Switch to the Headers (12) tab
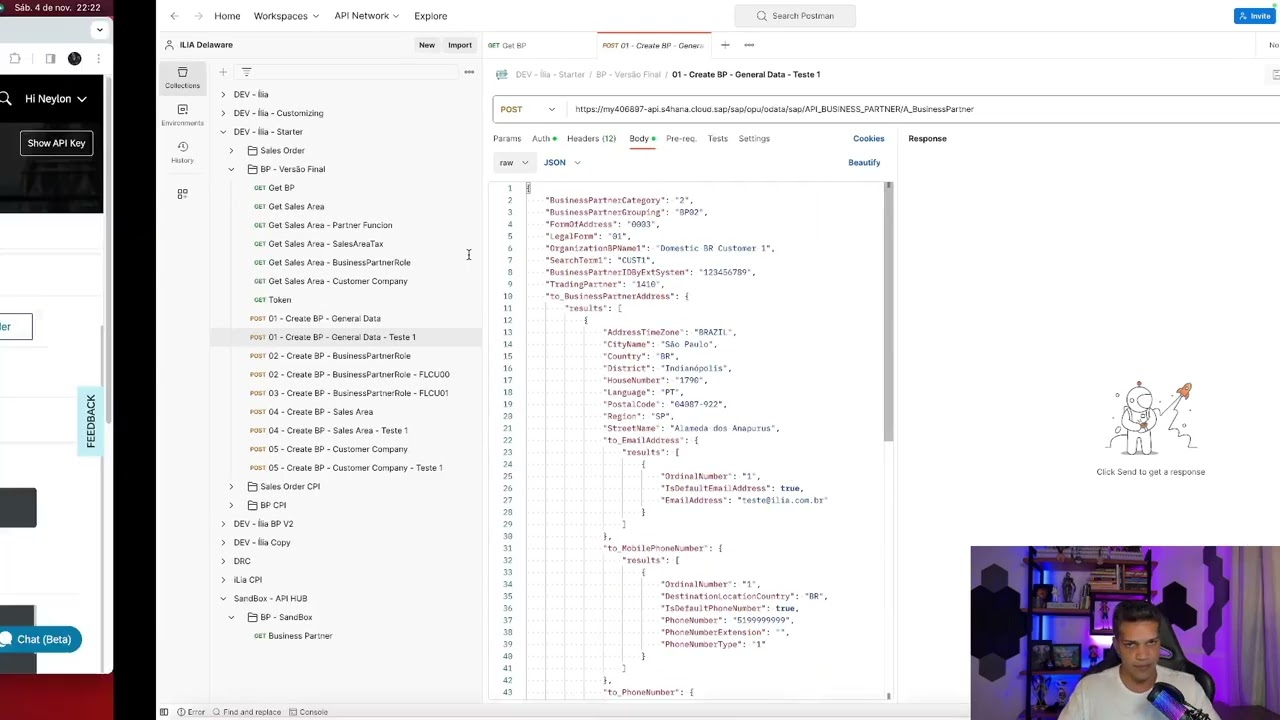This screenshot has height=720, width=1280. point(591,139)
